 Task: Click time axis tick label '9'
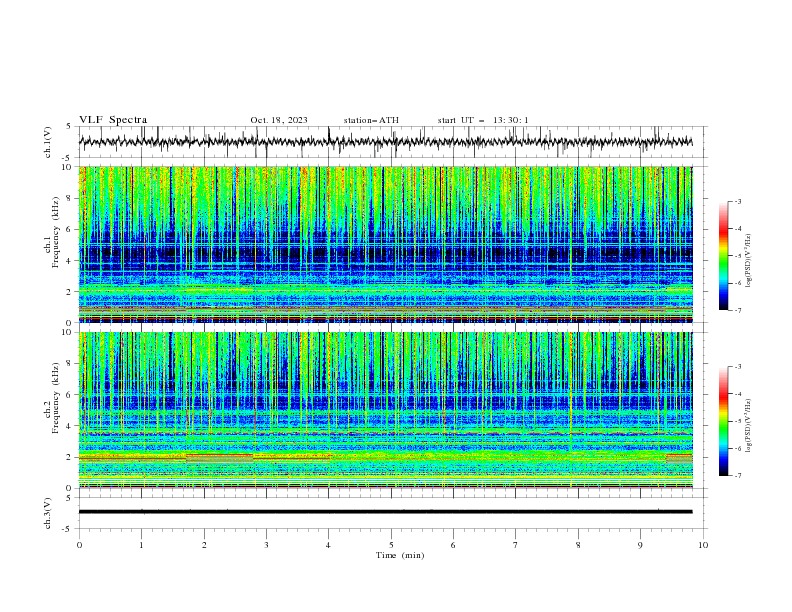pyautogui.click(x=640, y=545)
